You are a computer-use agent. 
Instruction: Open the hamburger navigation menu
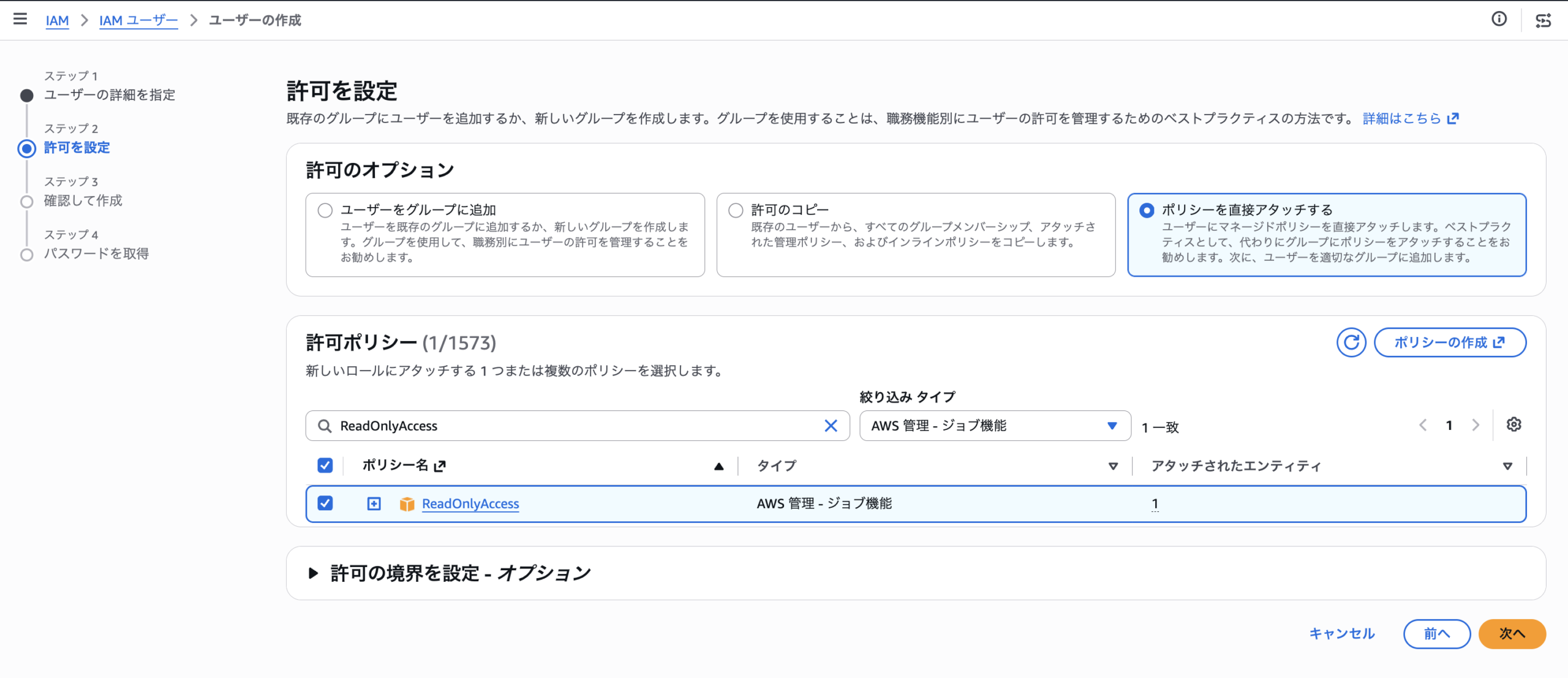point(20,19)
